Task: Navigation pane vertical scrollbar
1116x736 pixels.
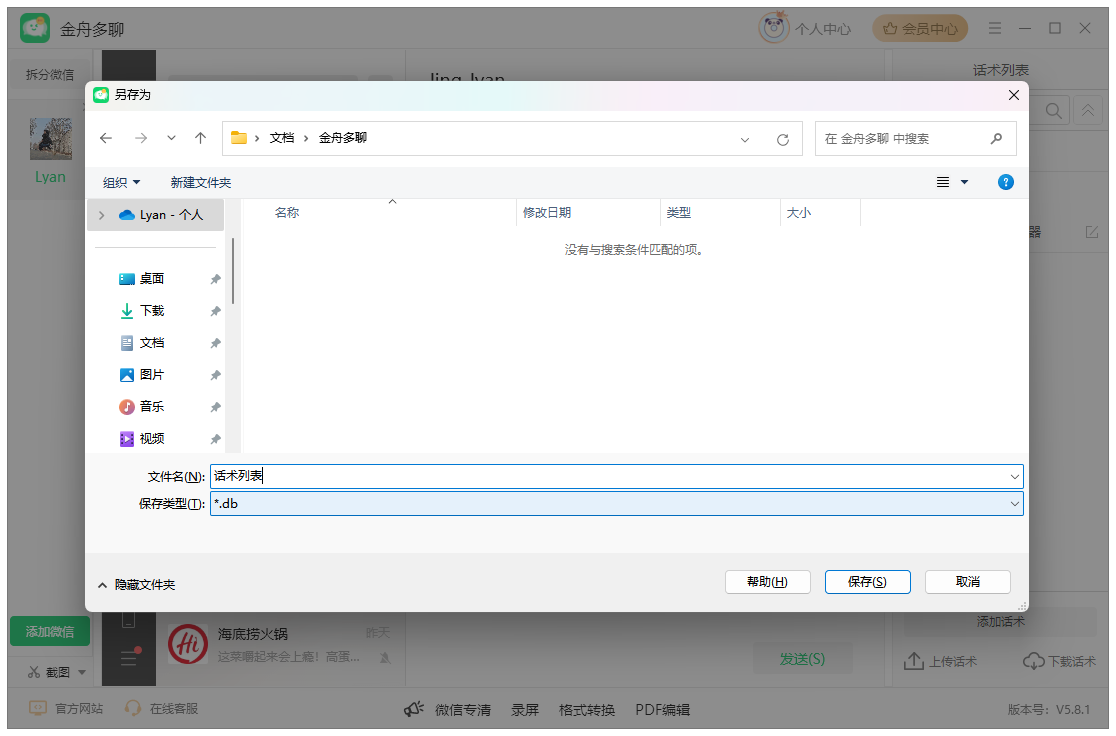Action: click(x=233, y=271)
